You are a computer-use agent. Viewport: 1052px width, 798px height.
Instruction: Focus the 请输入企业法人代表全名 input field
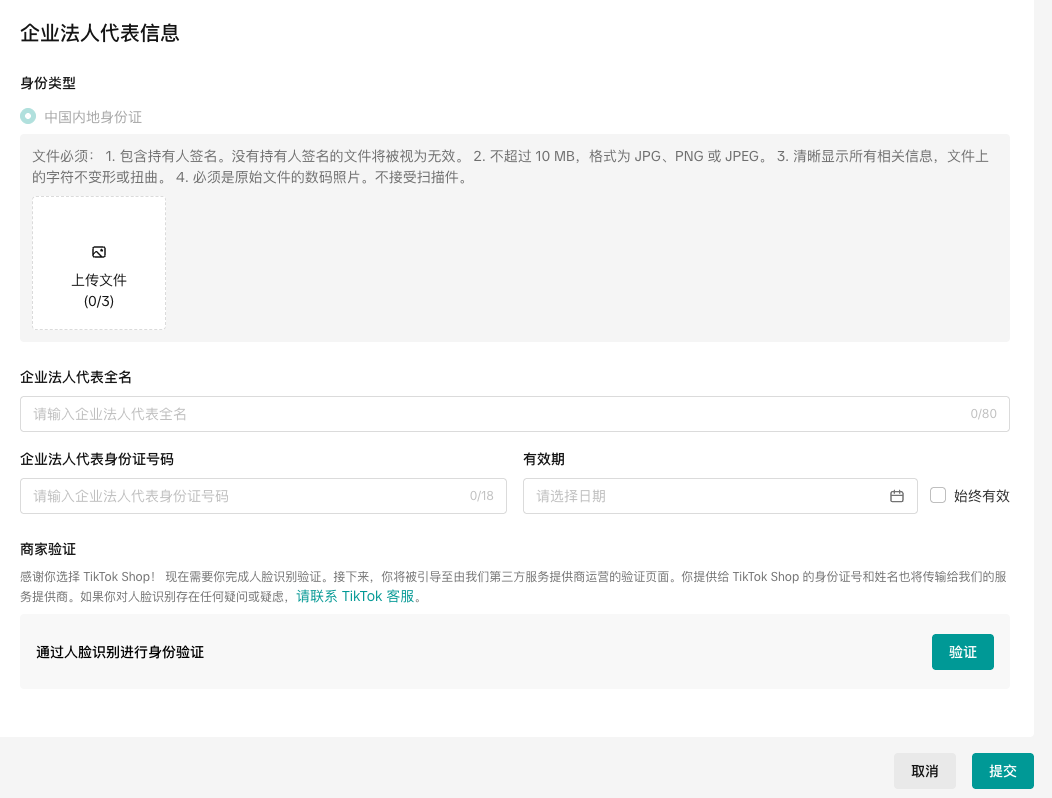tap(490, 414)
